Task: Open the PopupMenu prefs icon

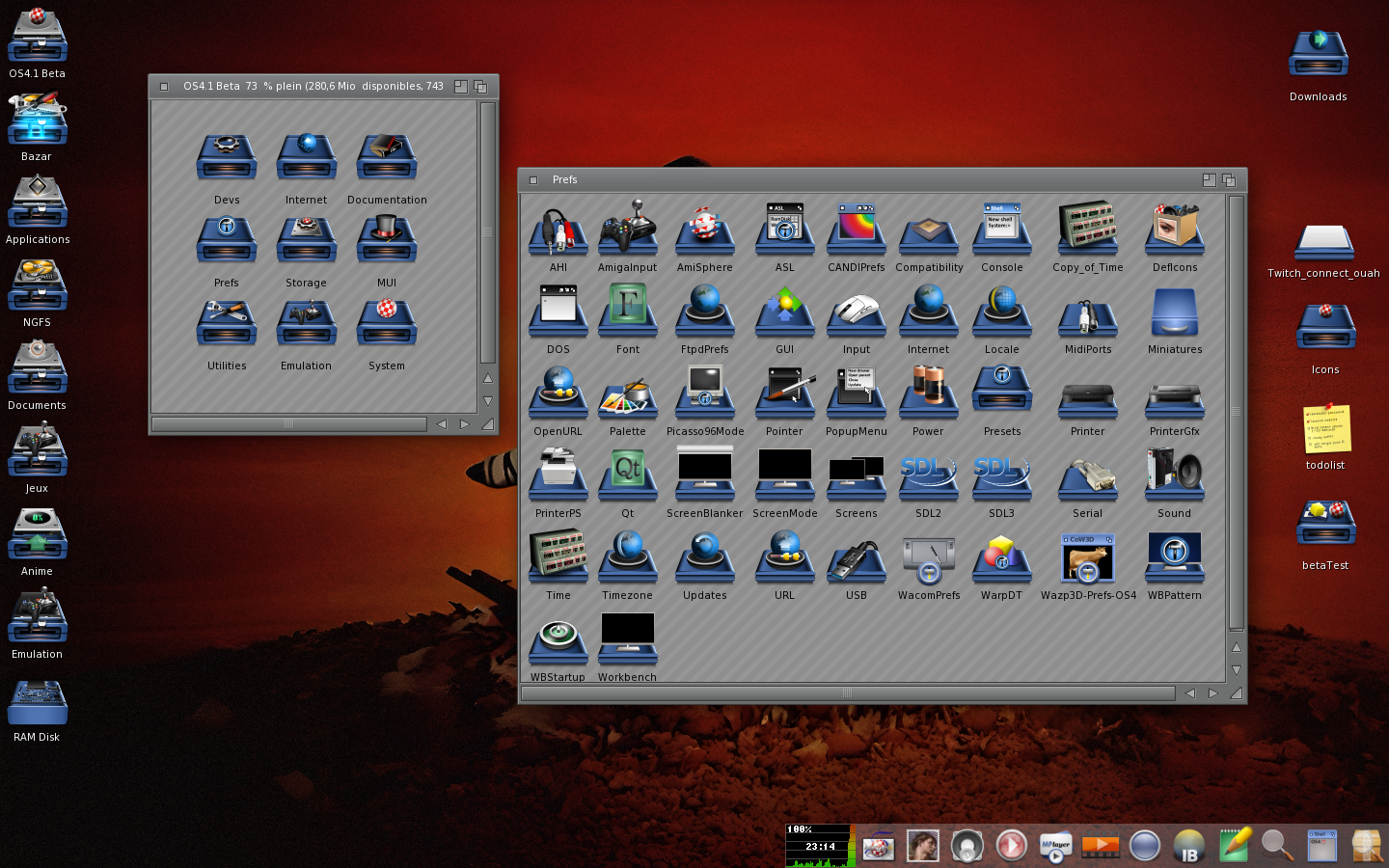Action: (856, 393)
